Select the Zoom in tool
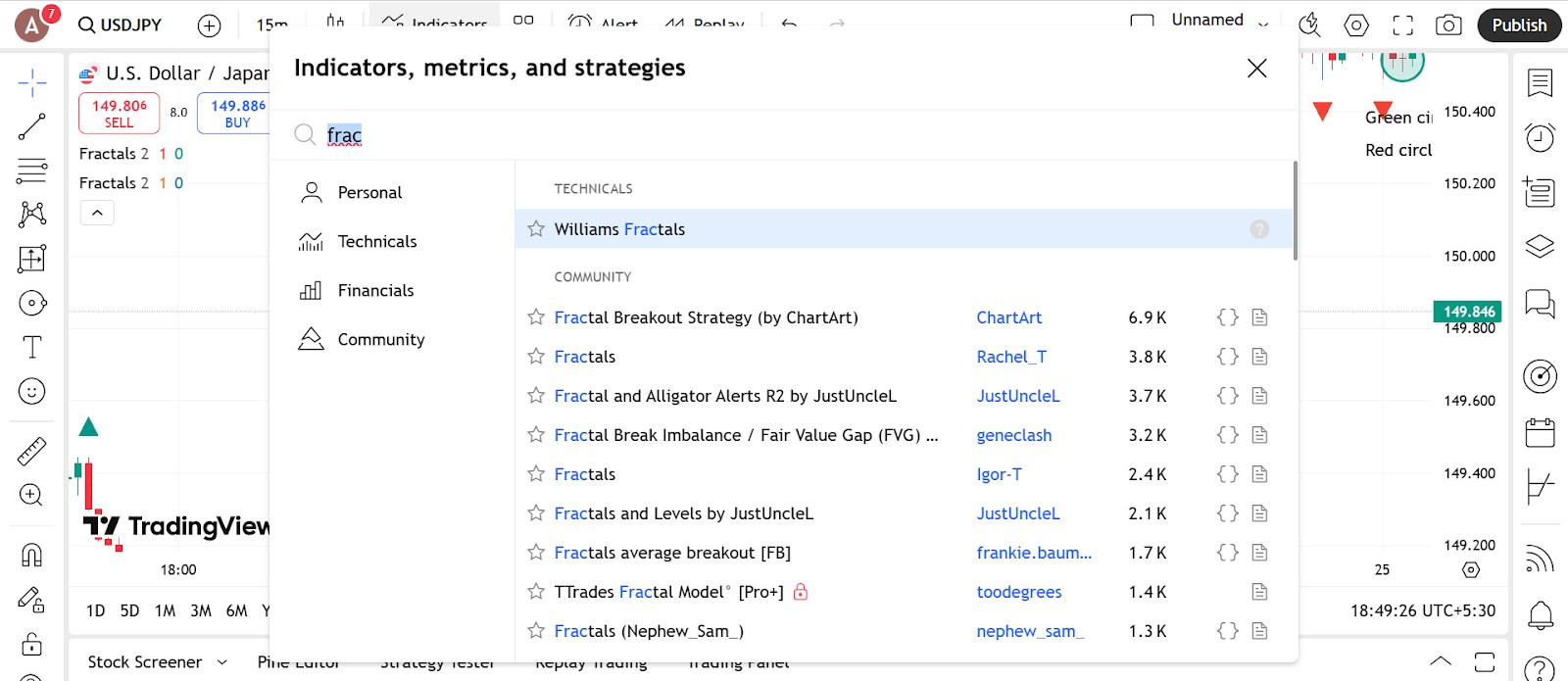The width and height of the screenshot is (1568, 681). [32, 495]
